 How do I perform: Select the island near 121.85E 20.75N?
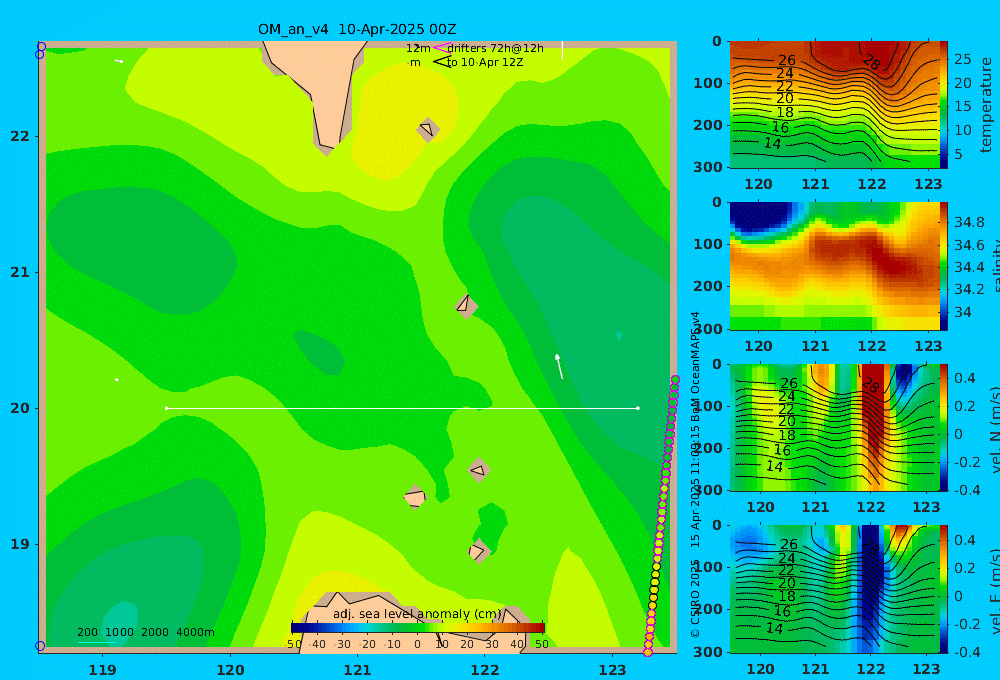[x=466, y=306]
